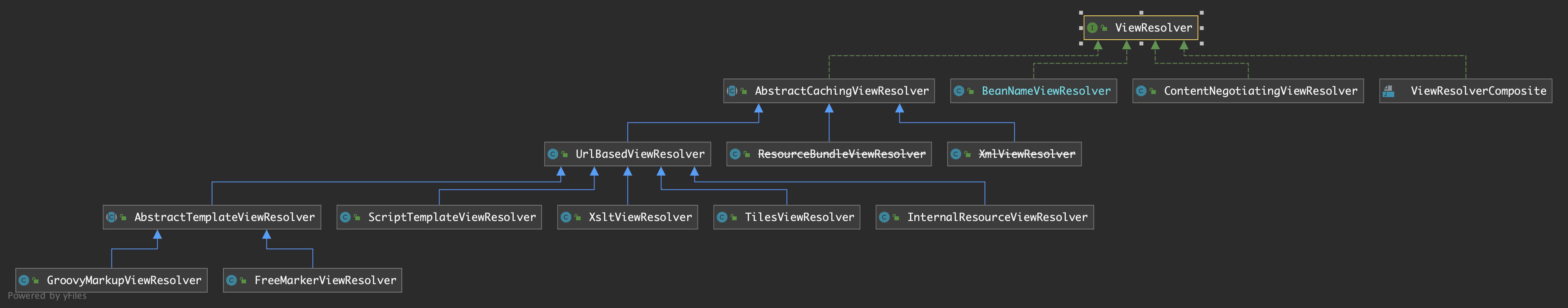1568x308 pixels.
Task: Select the ContentNegotiatingViewResolver node
Action: (x=1260, y=91)
